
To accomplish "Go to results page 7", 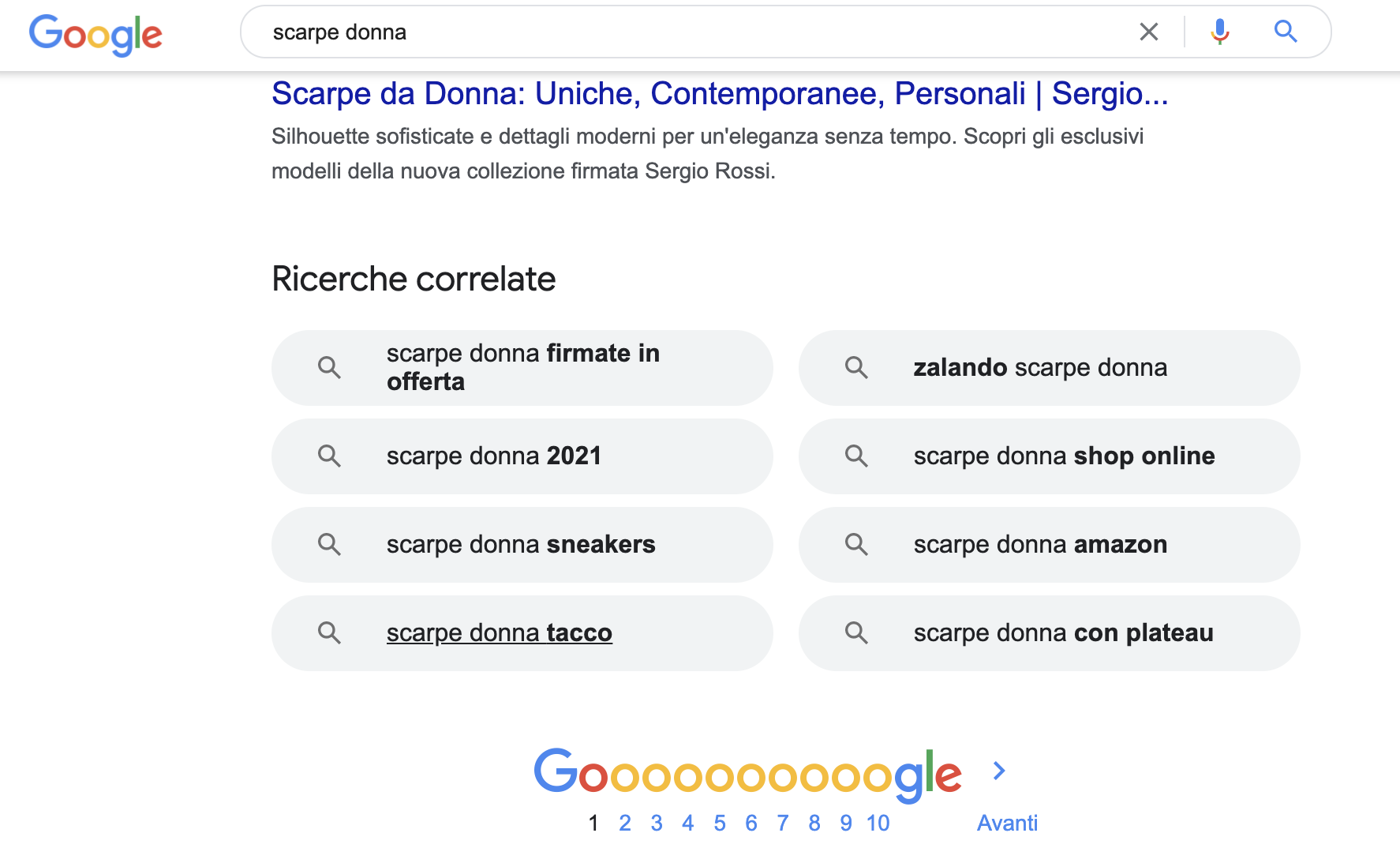I will click(783, 824).
